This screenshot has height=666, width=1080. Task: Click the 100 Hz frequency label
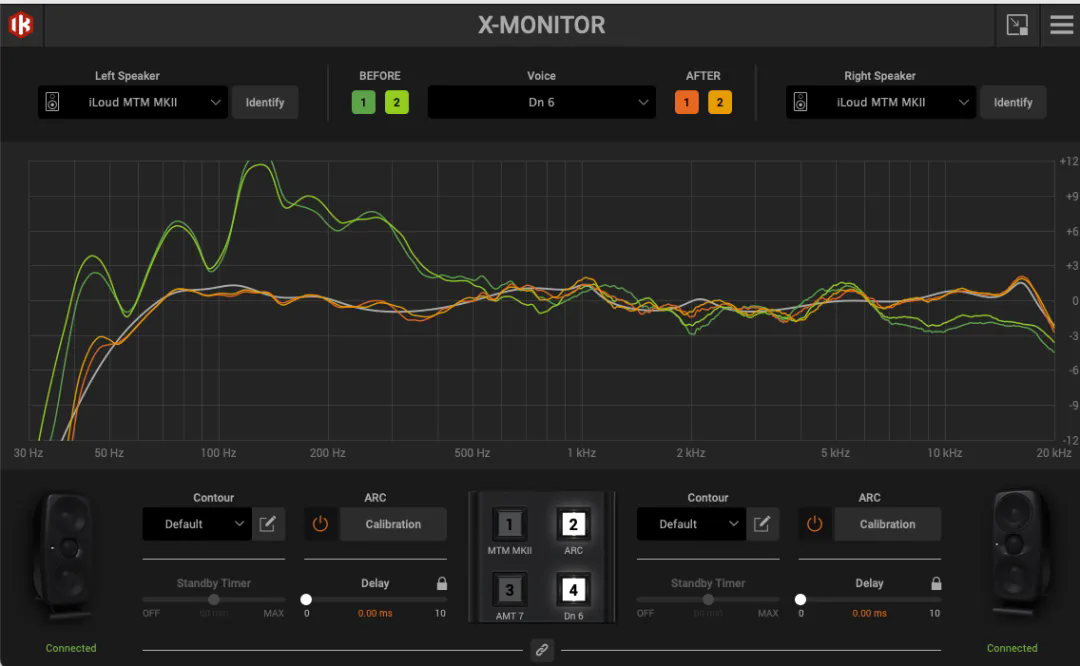[218, 452]
